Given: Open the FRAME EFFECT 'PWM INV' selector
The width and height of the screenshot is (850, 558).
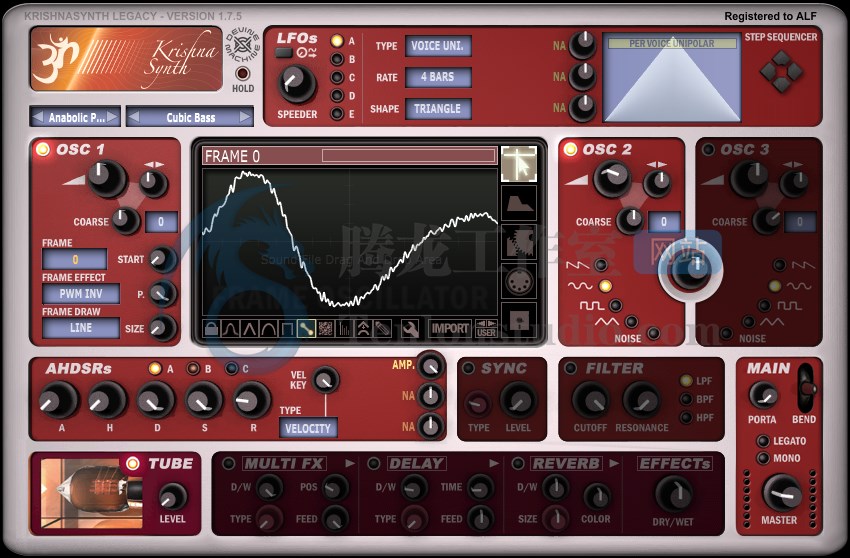Looking at the screenshot, I should (x=81, y=293).
